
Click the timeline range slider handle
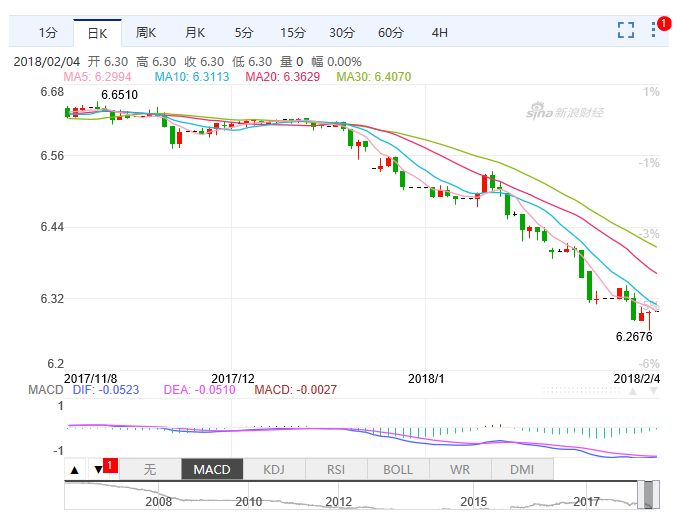pos(649,494)
